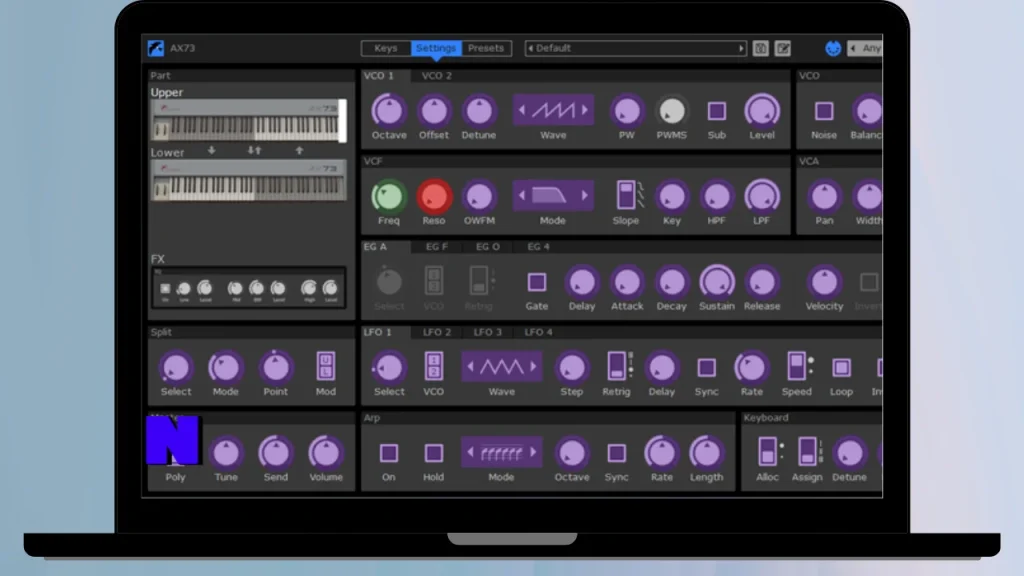Select next Arp Mode arrow
The height and width of the screenshot is (576, 1024).
(x=534, y=452)
